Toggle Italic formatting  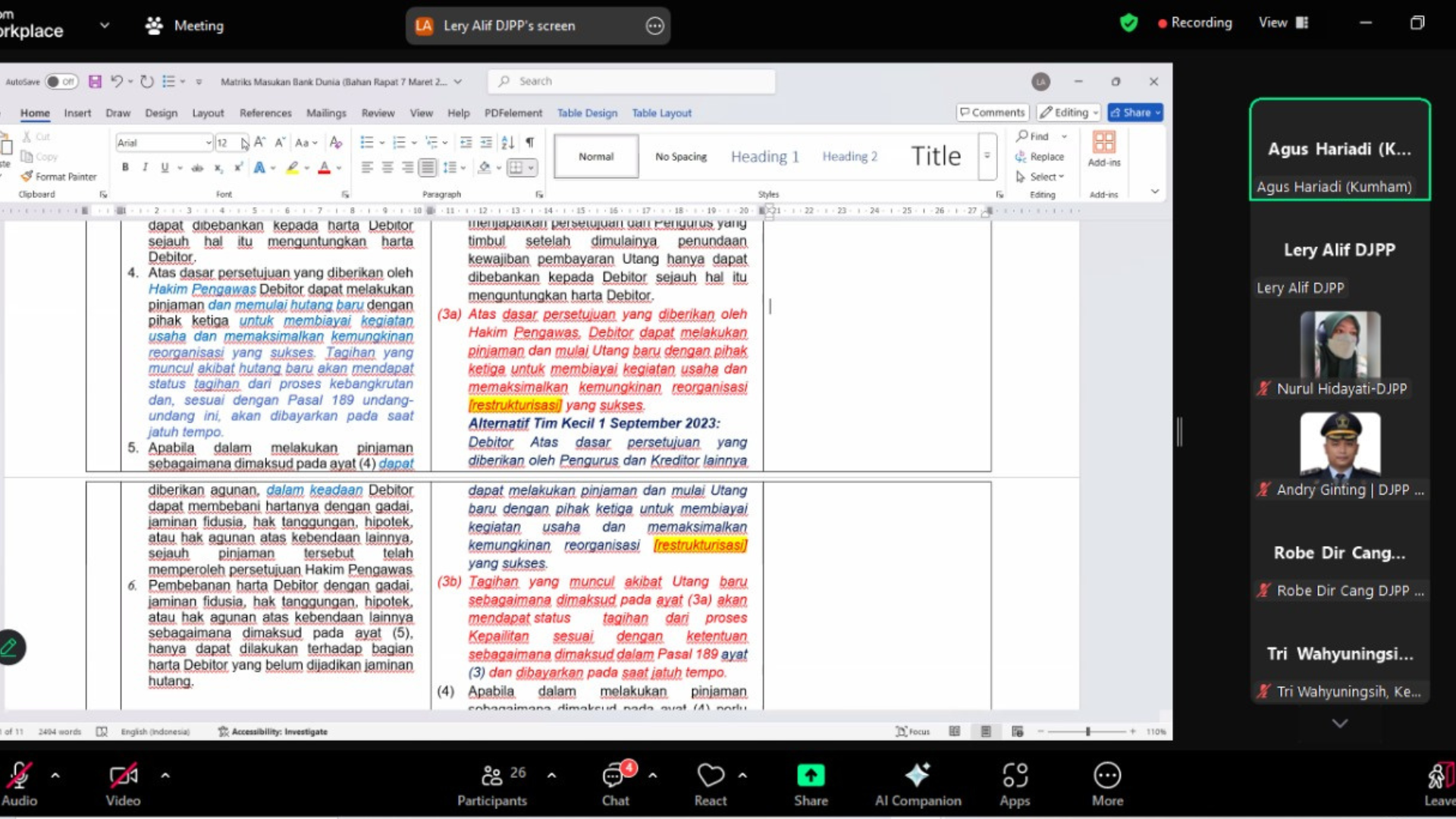point(145,168)
